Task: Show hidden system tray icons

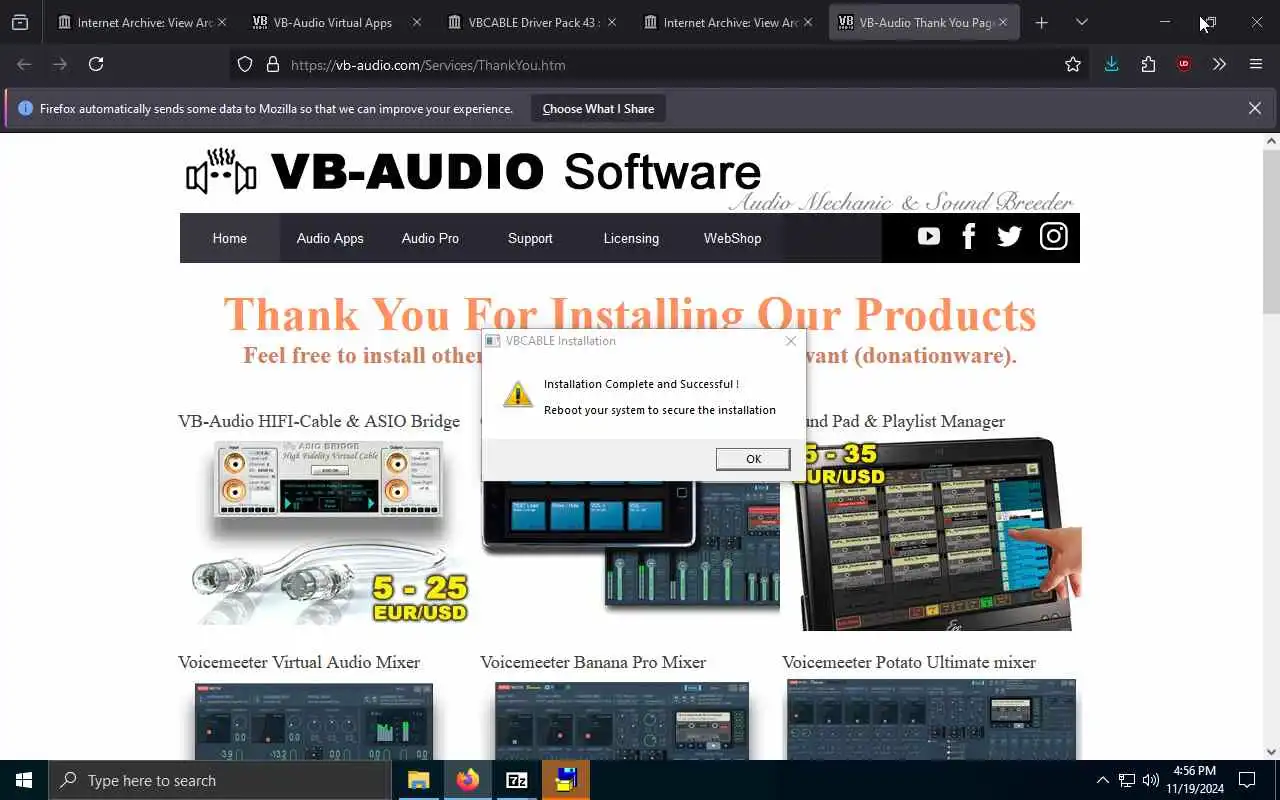Action: (x=1102, y=780)
